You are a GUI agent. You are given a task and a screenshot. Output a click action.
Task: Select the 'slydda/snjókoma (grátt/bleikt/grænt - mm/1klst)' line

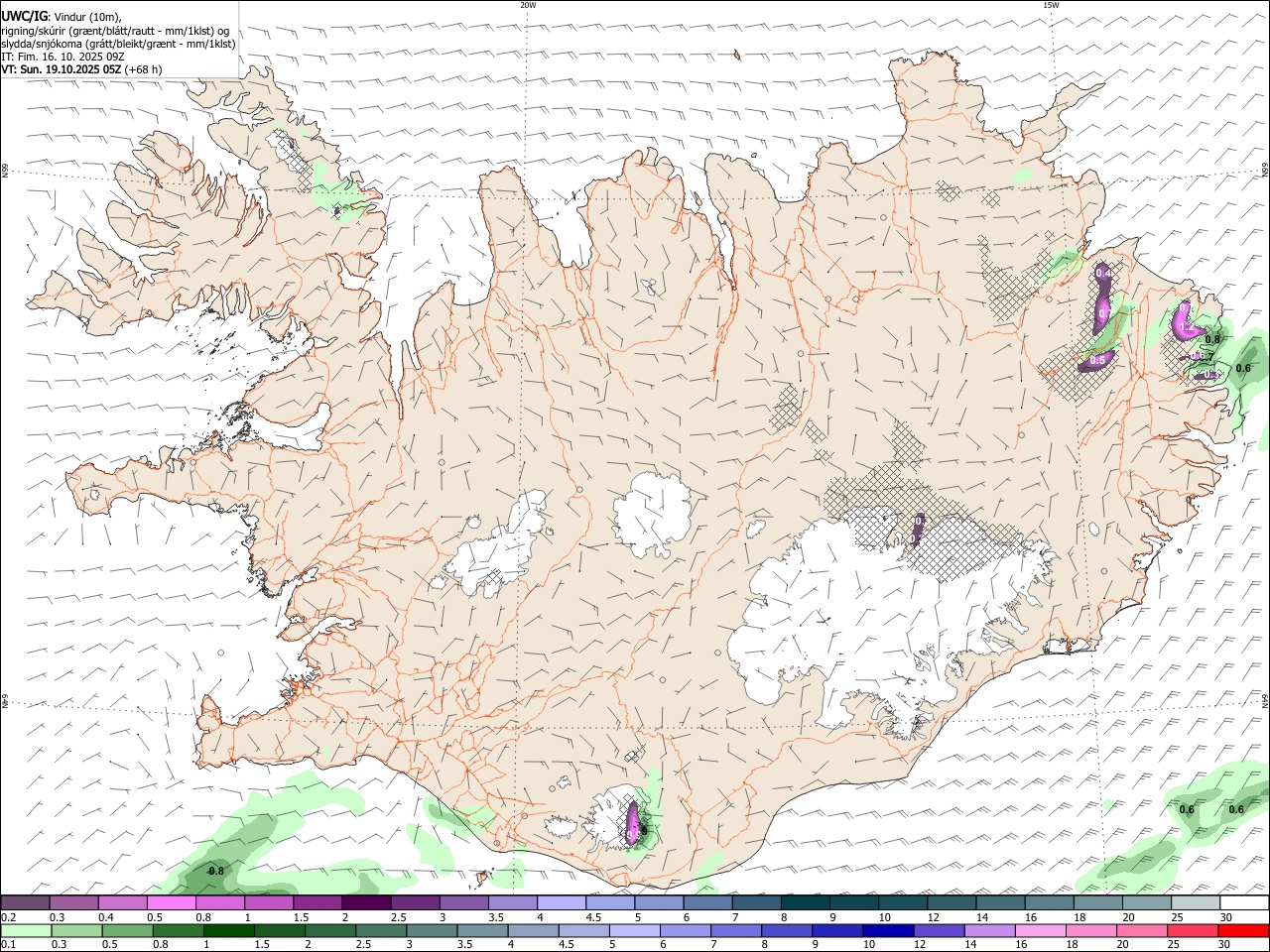[x=118, y=44]
